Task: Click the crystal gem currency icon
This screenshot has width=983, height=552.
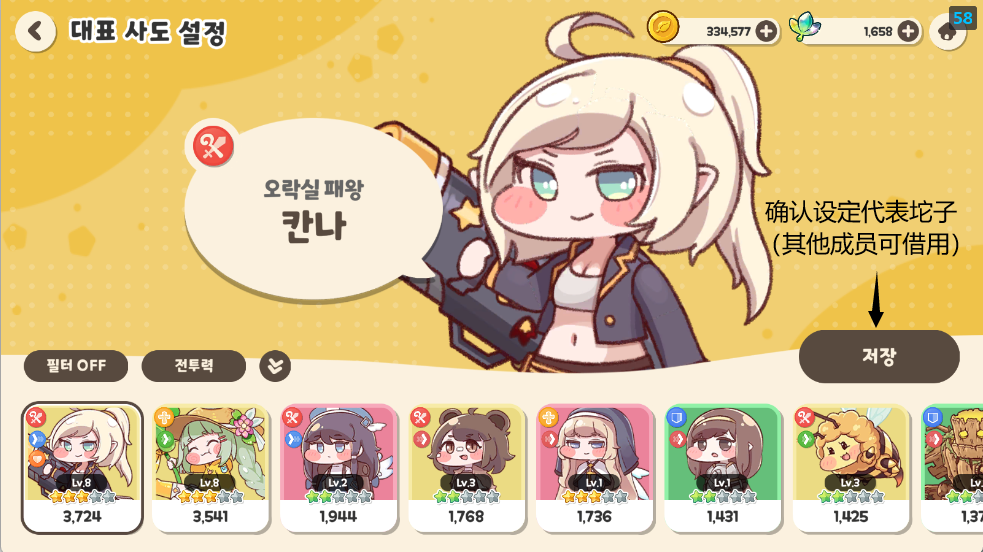Action: [804, 27]
